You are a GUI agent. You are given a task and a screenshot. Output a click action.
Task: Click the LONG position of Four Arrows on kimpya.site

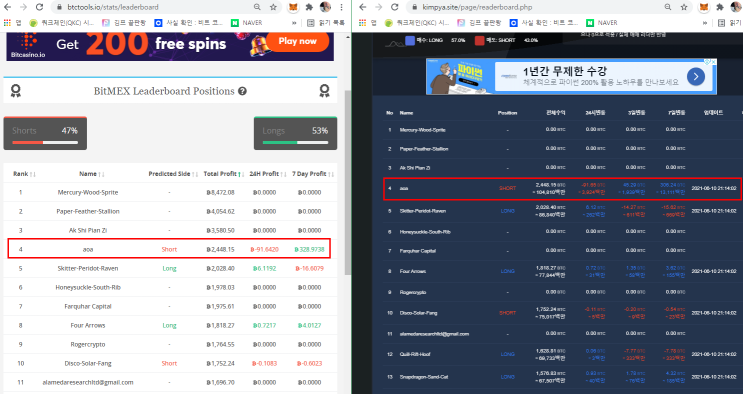tap(507, 271)
